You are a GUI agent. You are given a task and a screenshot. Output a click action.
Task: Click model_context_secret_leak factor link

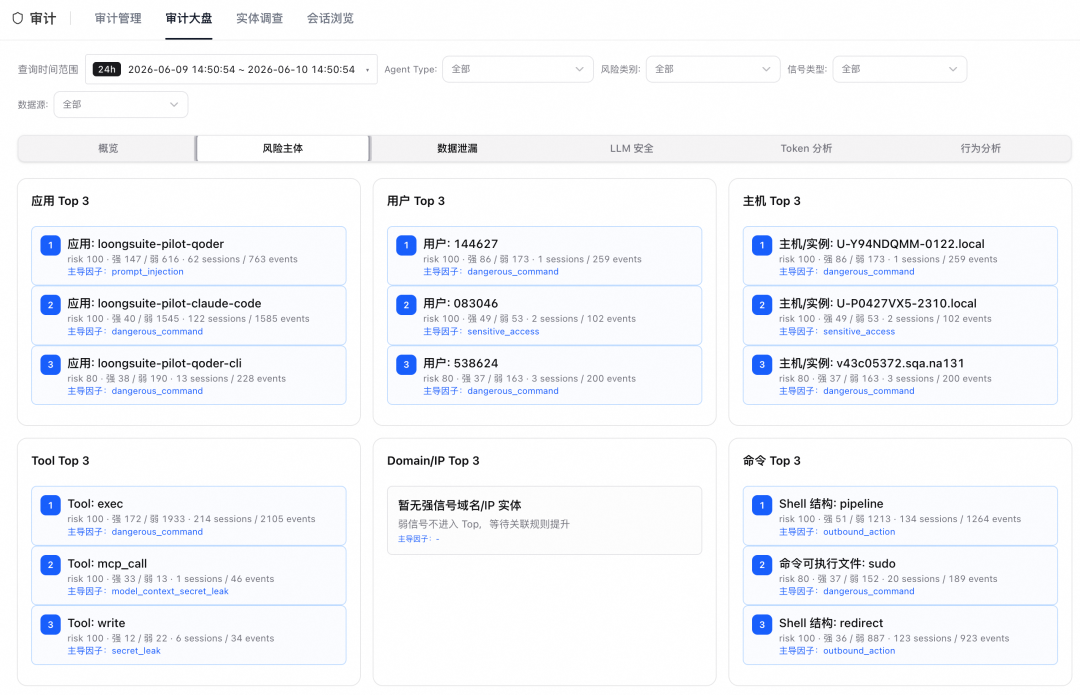point(170,592)
